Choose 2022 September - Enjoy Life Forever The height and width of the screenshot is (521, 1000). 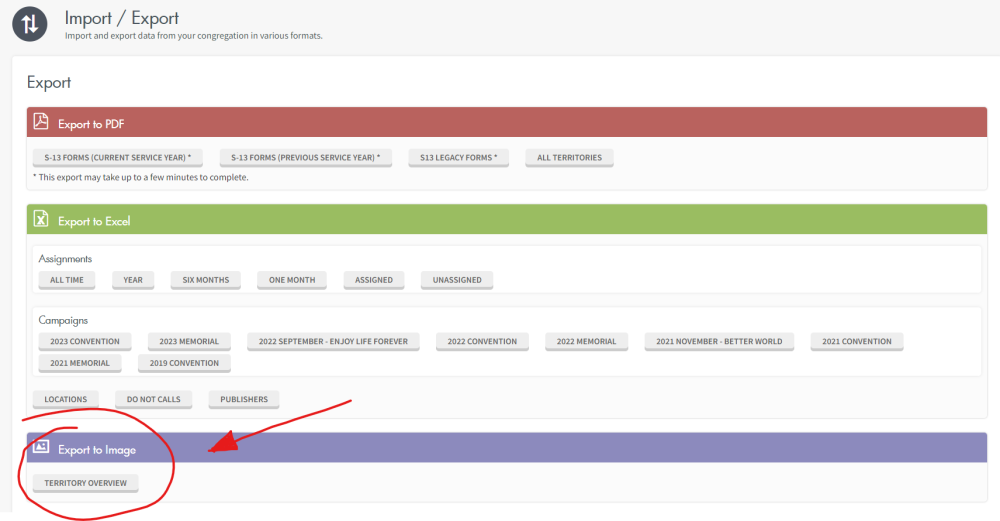pyautogui.click(x=333, y=342)
